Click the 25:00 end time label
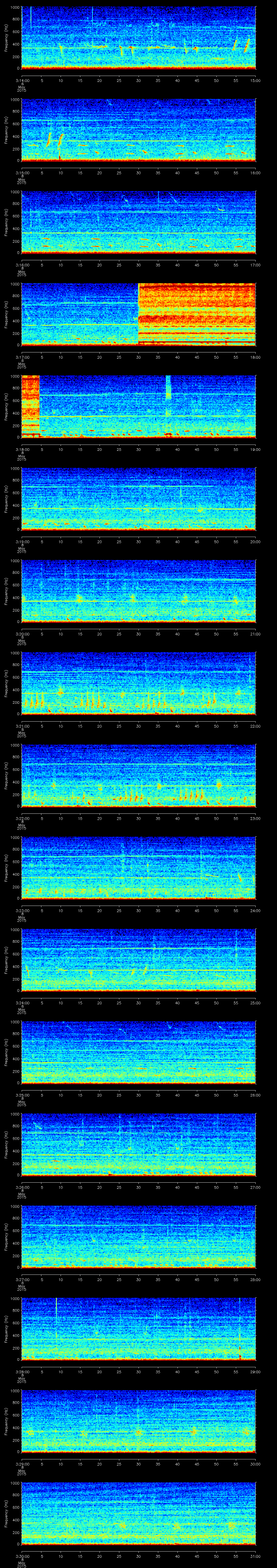The image size is (277, 1568). [256, 1003]
